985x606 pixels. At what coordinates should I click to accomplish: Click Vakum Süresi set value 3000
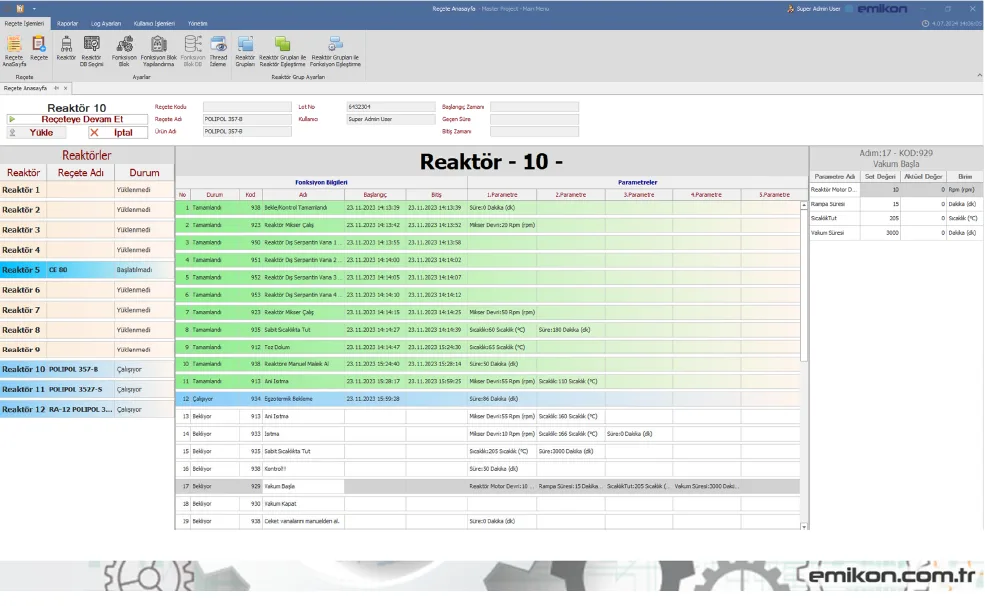coord(880,233)
